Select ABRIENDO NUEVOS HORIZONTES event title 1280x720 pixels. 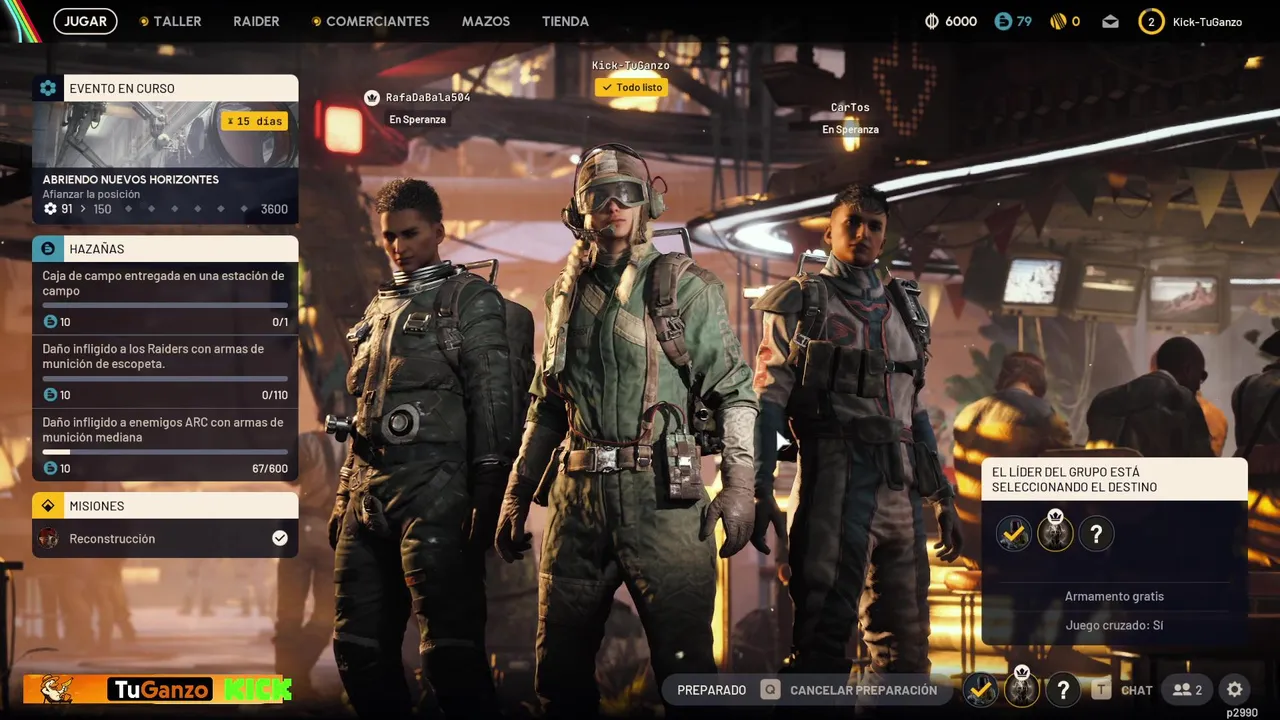(x=130, y=179)
